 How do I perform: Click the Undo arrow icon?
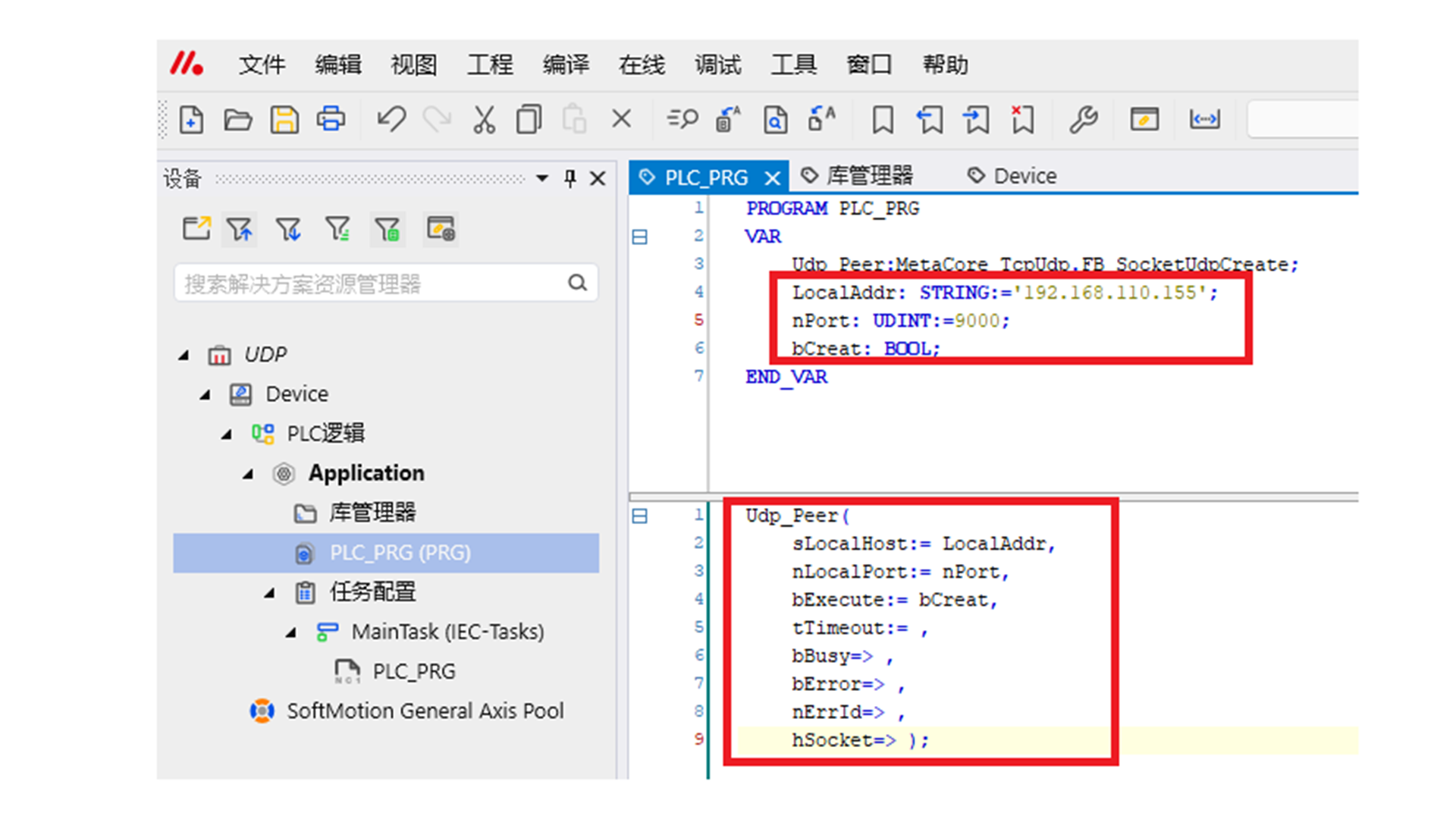tap(391, 120)
